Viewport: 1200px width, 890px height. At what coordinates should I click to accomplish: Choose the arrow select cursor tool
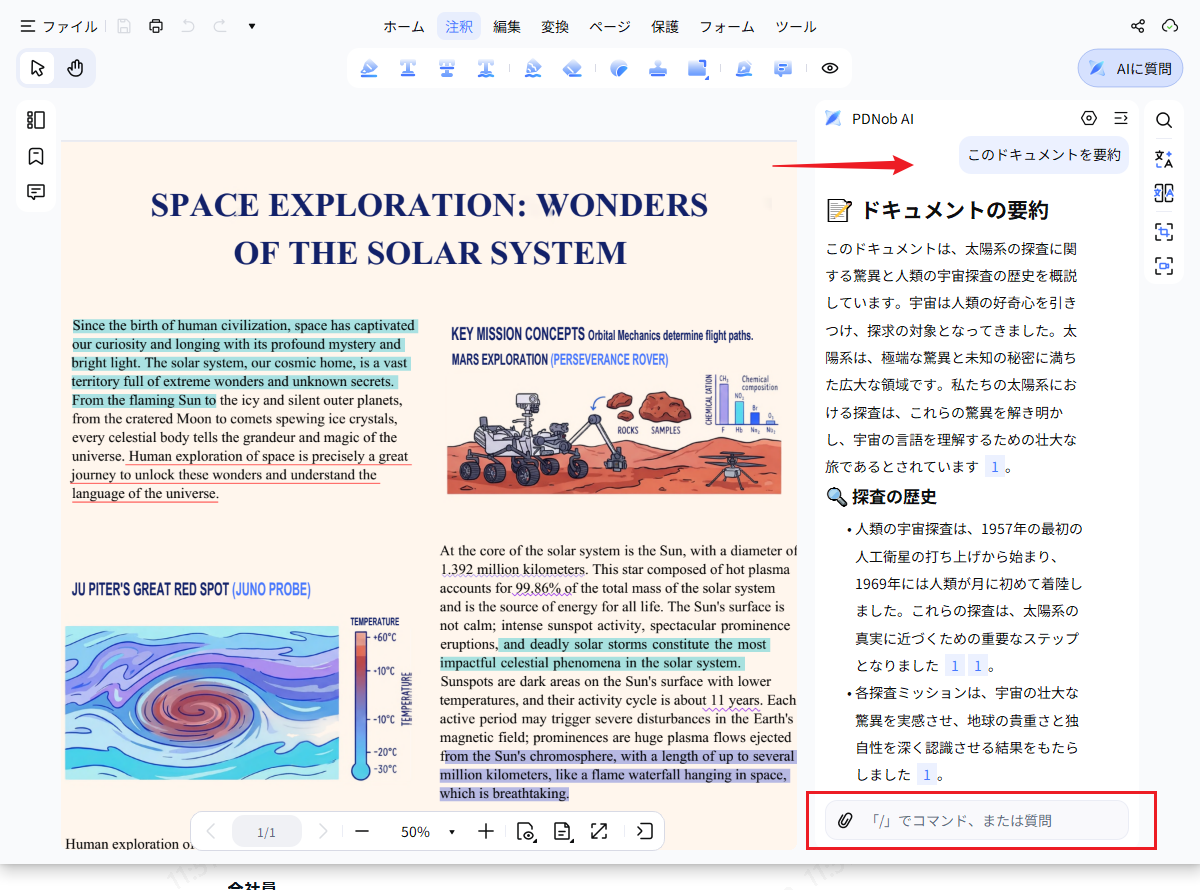38,68
